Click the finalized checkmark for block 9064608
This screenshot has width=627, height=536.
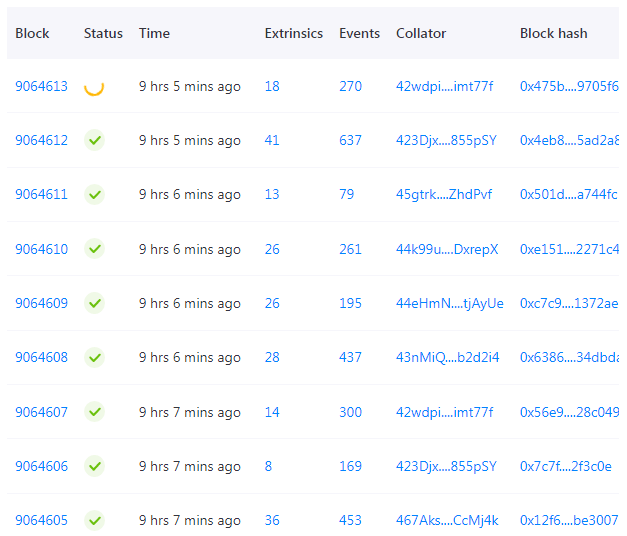click(x=94, y=357)
